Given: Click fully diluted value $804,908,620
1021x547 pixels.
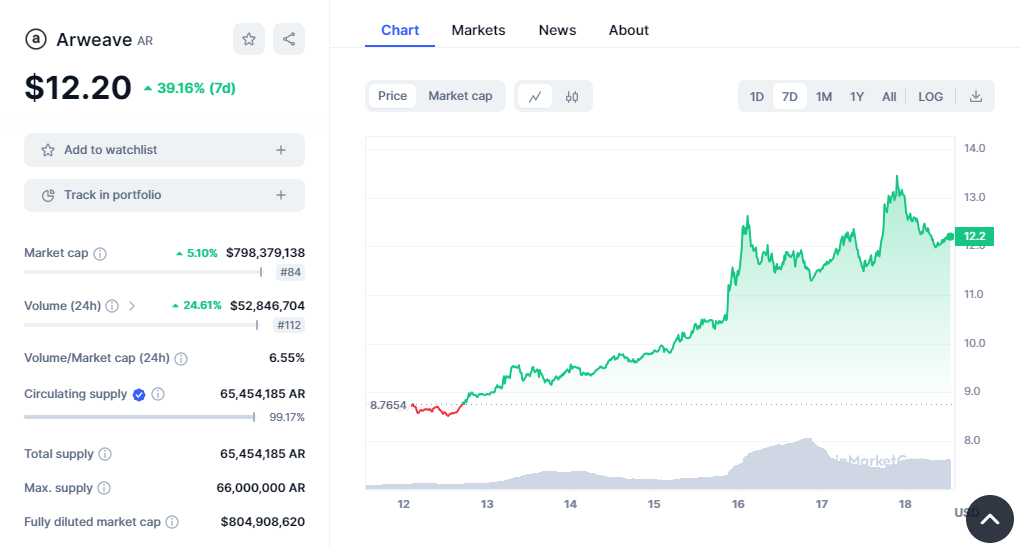Looking at the screenshot, I should 263,522.
